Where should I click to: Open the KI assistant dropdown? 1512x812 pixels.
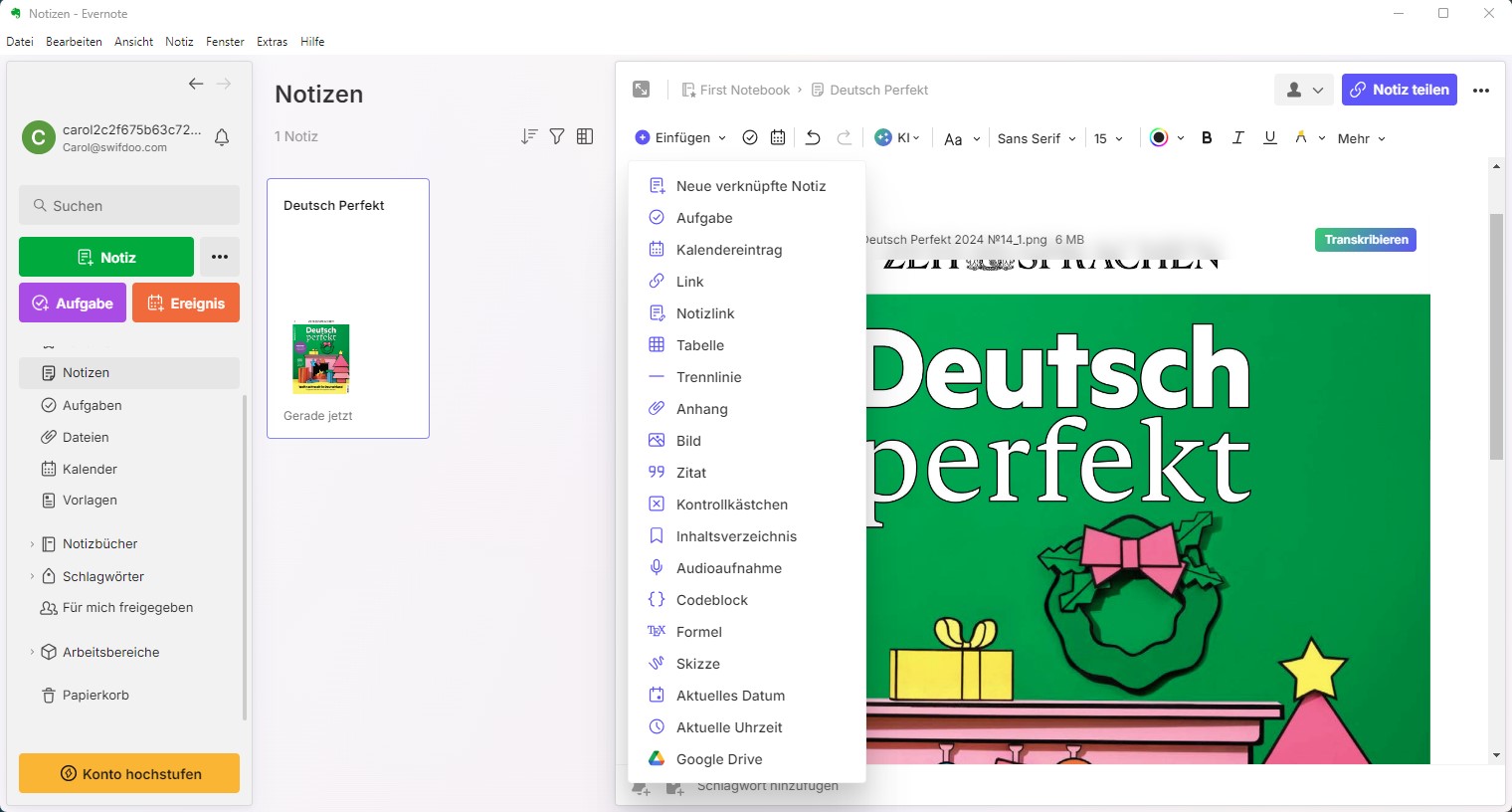coord(897,138)
